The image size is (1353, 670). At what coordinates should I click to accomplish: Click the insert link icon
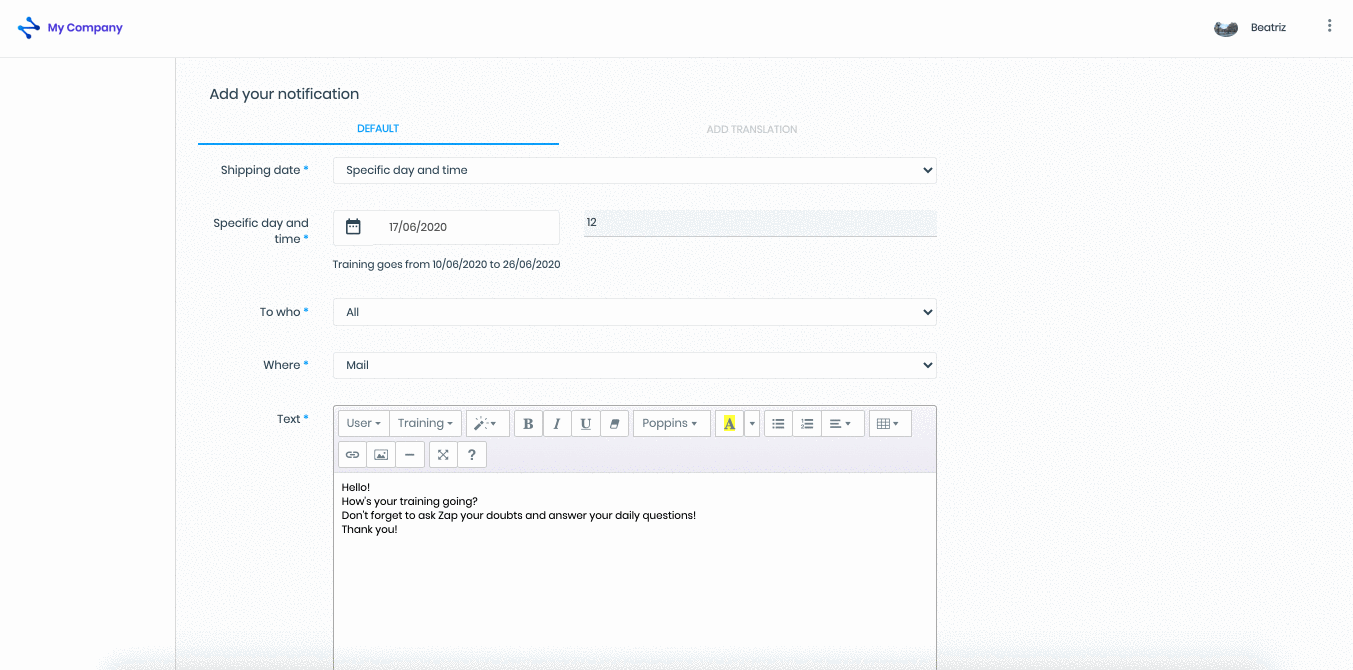(x=352, y=455)
